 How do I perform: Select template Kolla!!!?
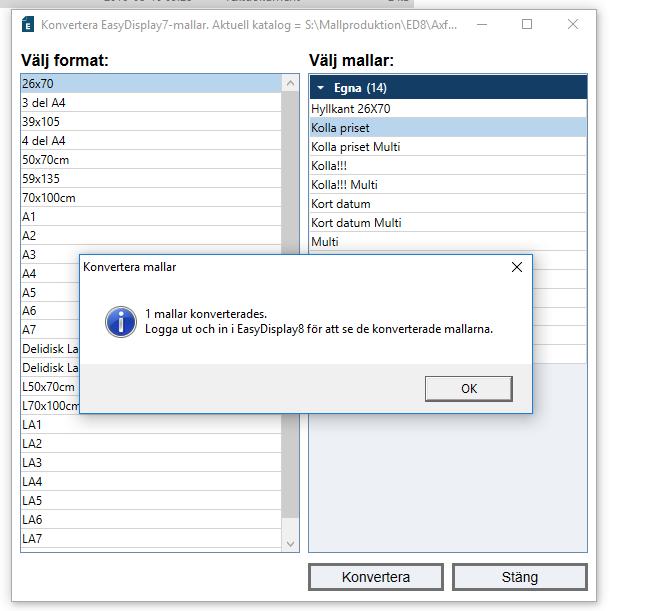coord(448,166)
